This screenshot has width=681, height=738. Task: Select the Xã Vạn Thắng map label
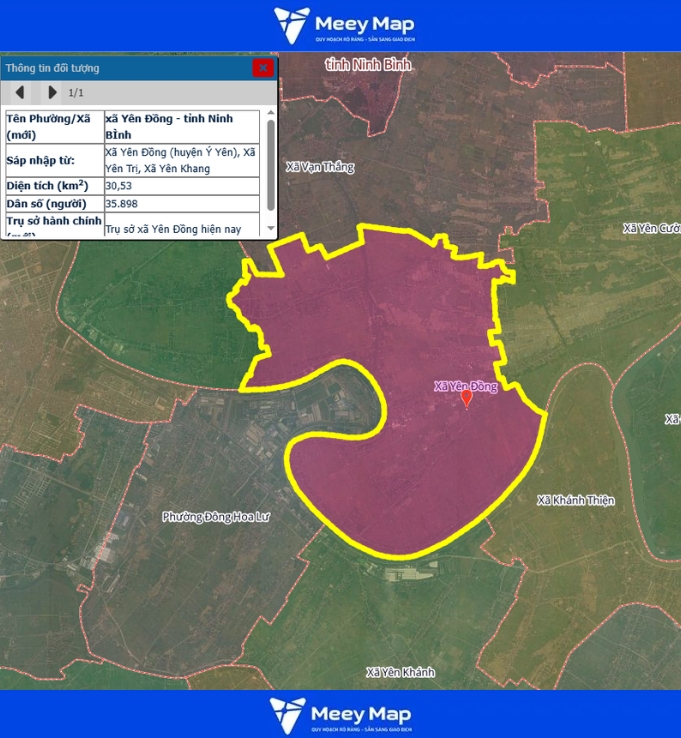point(319,167)
